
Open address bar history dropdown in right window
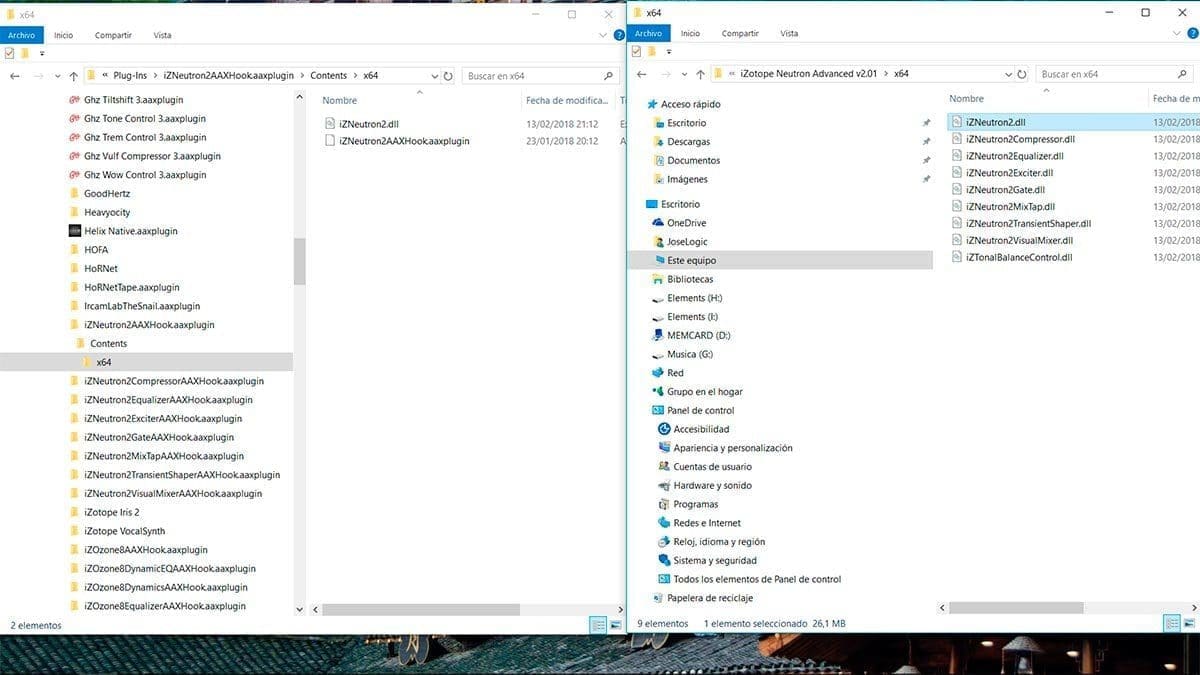(x=1008, y=74)
